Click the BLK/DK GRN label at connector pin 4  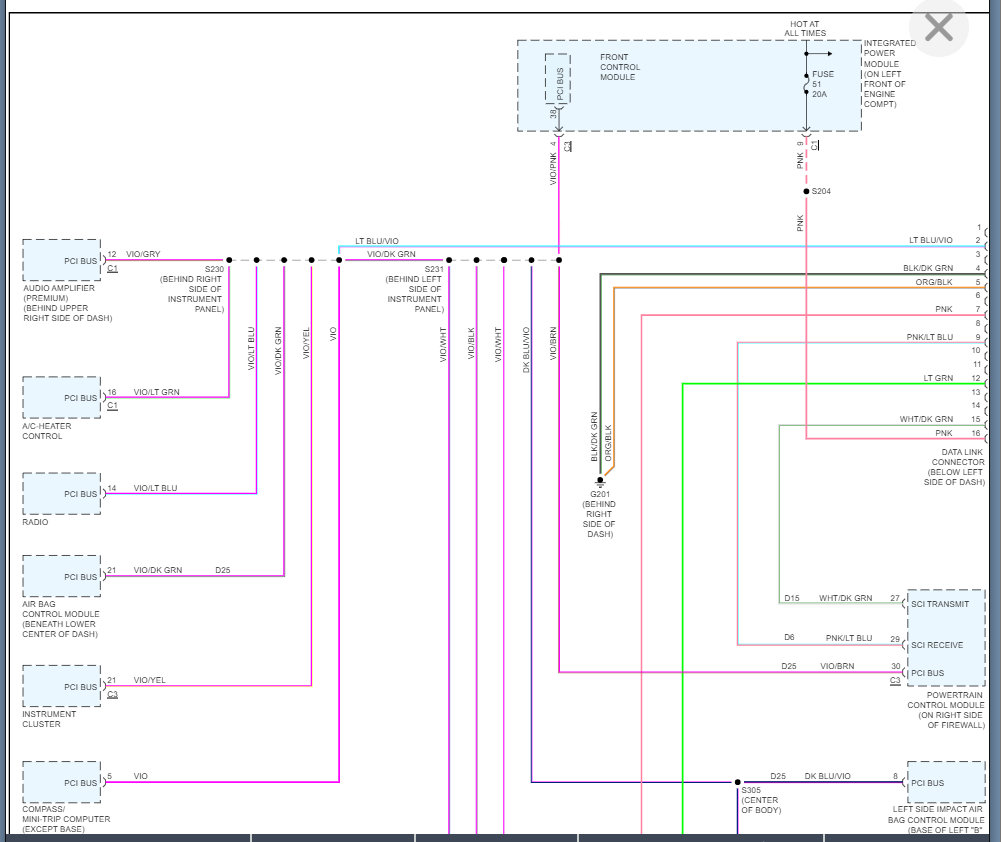928,268
